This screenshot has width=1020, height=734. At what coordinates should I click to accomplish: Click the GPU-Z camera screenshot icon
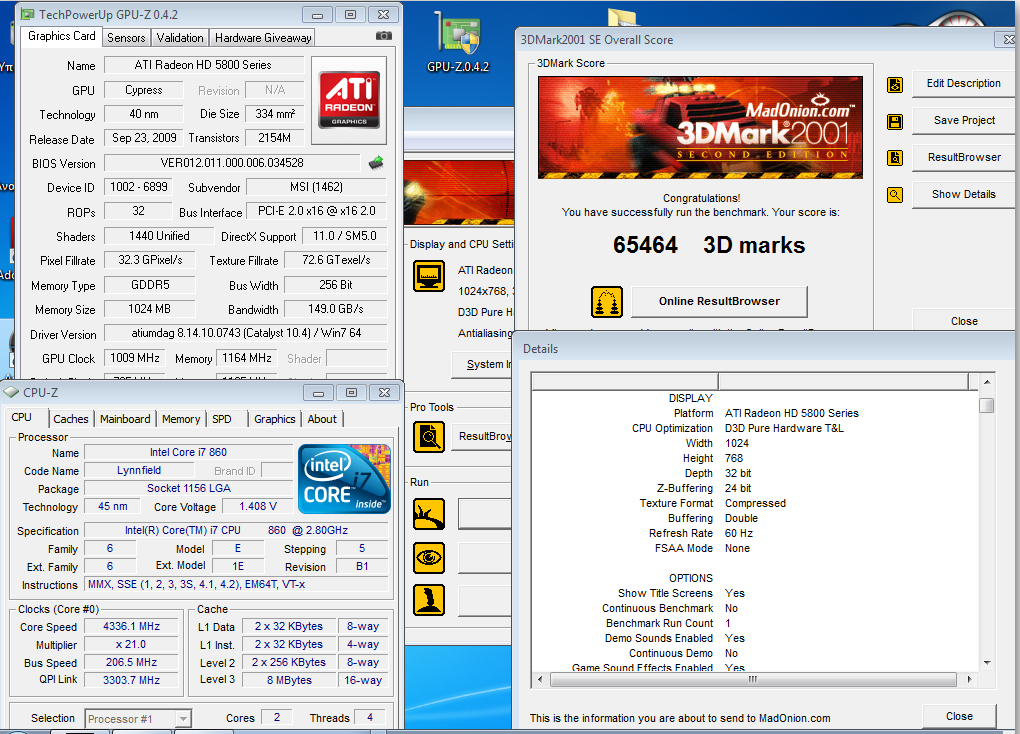(384, 36)
